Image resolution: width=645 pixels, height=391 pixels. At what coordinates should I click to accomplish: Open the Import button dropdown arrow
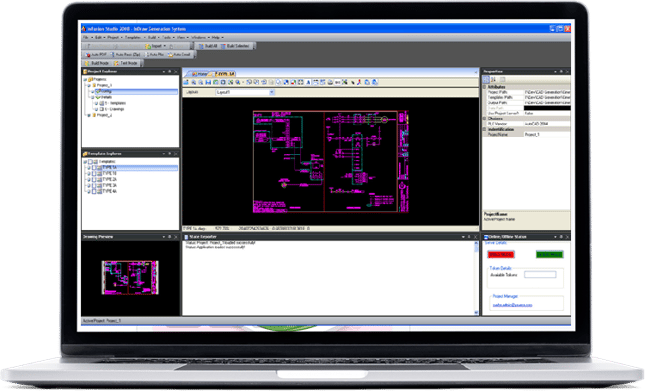click(x=165, y=46)
